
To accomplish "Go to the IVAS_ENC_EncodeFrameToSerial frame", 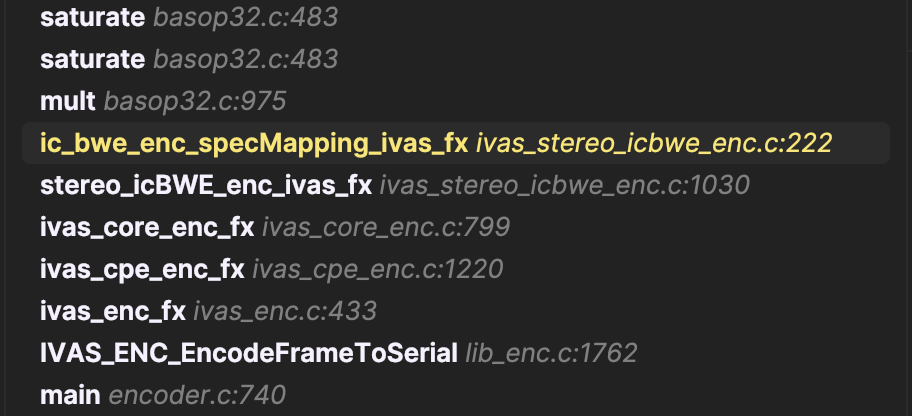I will click(x=249, y=353).
